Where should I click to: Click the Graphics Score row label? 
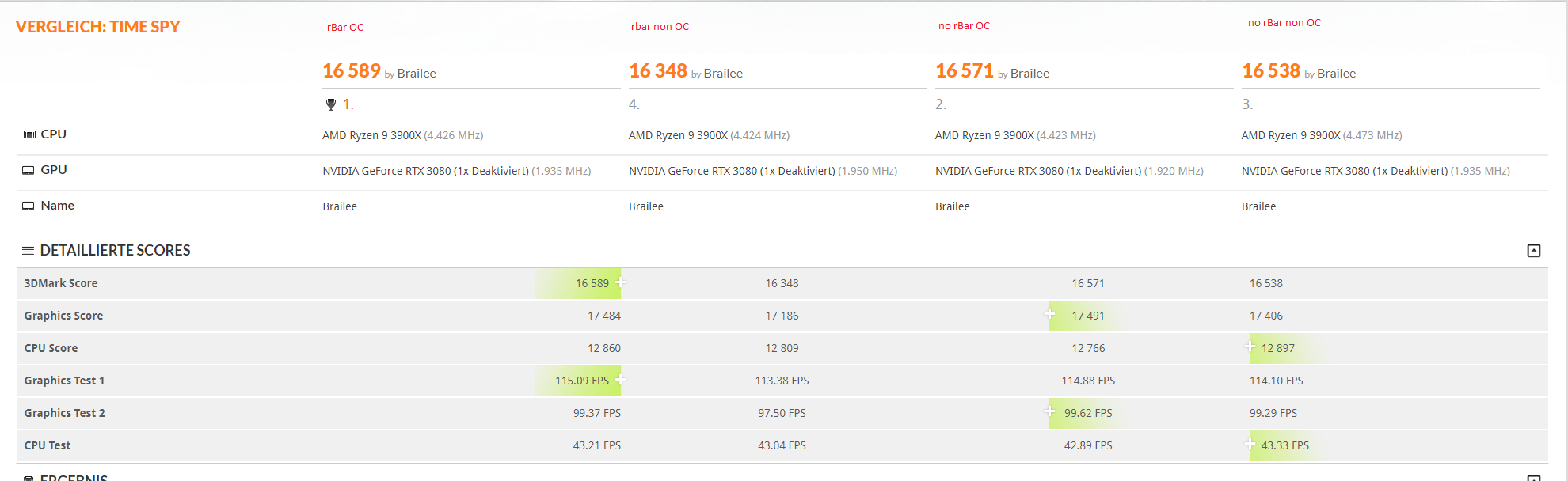(x=63, y=316)
